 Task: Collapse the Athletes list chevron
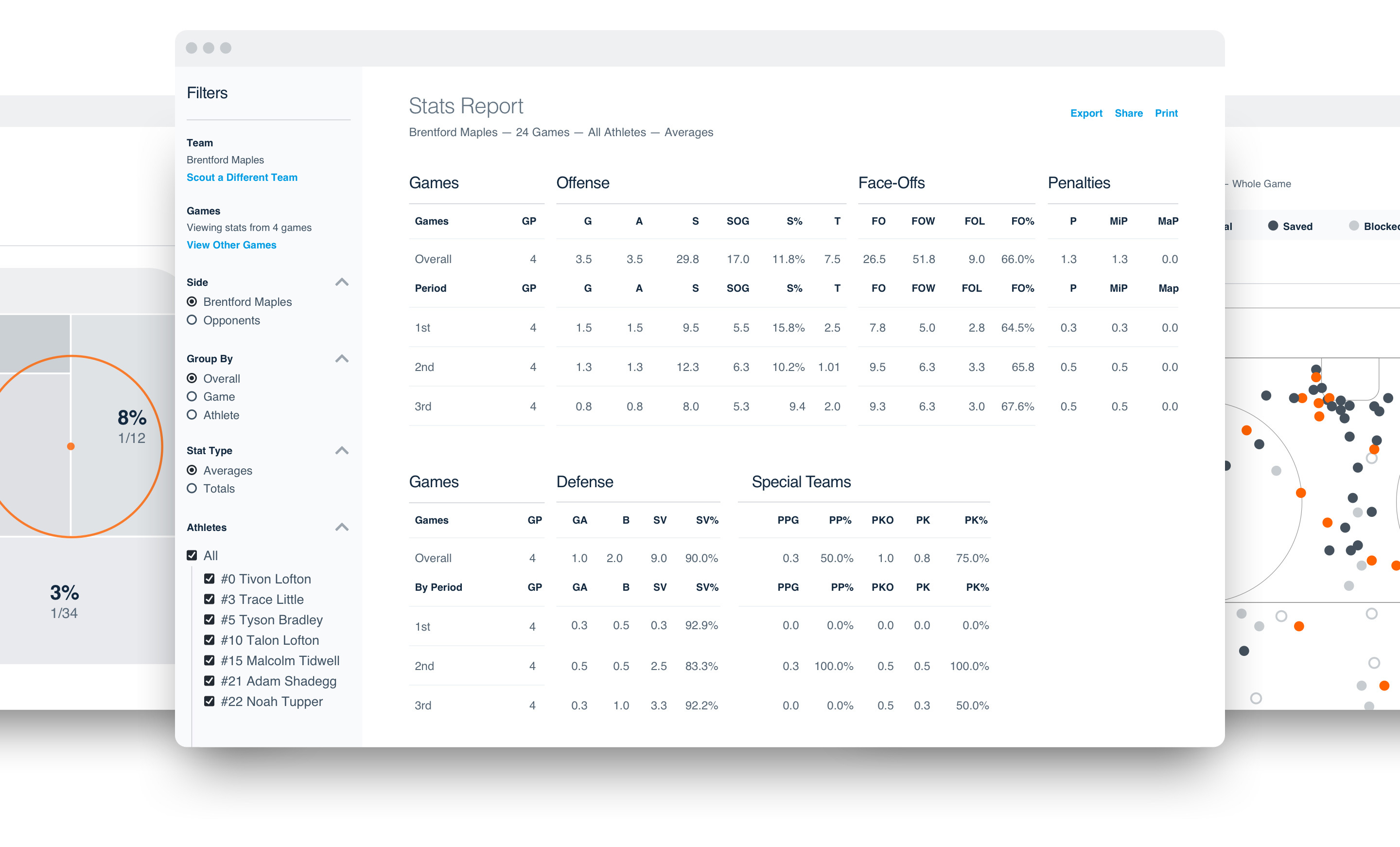pos(341,527)
